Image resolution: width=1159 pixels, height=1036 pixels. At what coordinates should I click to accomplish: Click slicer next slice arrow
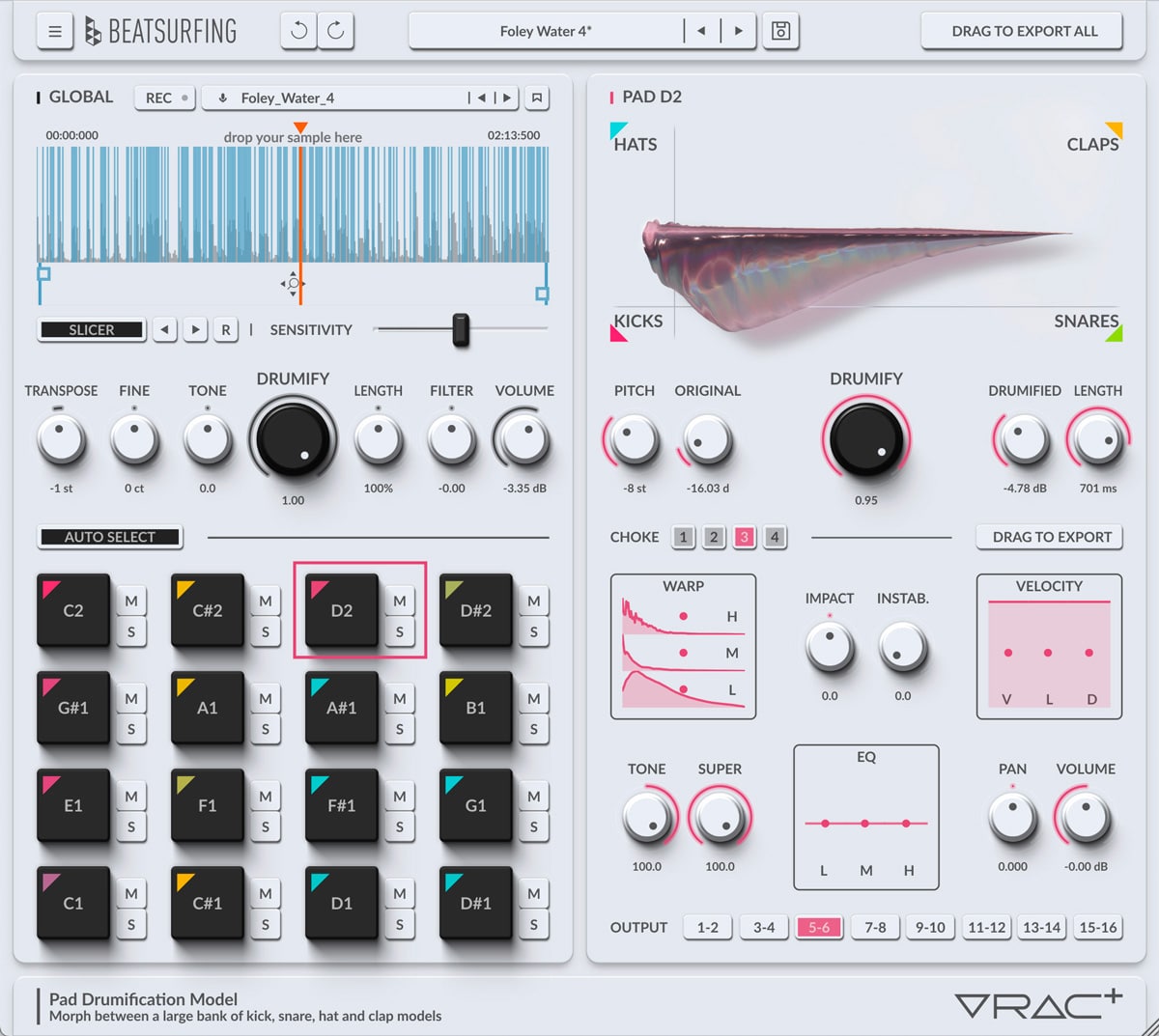coord(195,329)
